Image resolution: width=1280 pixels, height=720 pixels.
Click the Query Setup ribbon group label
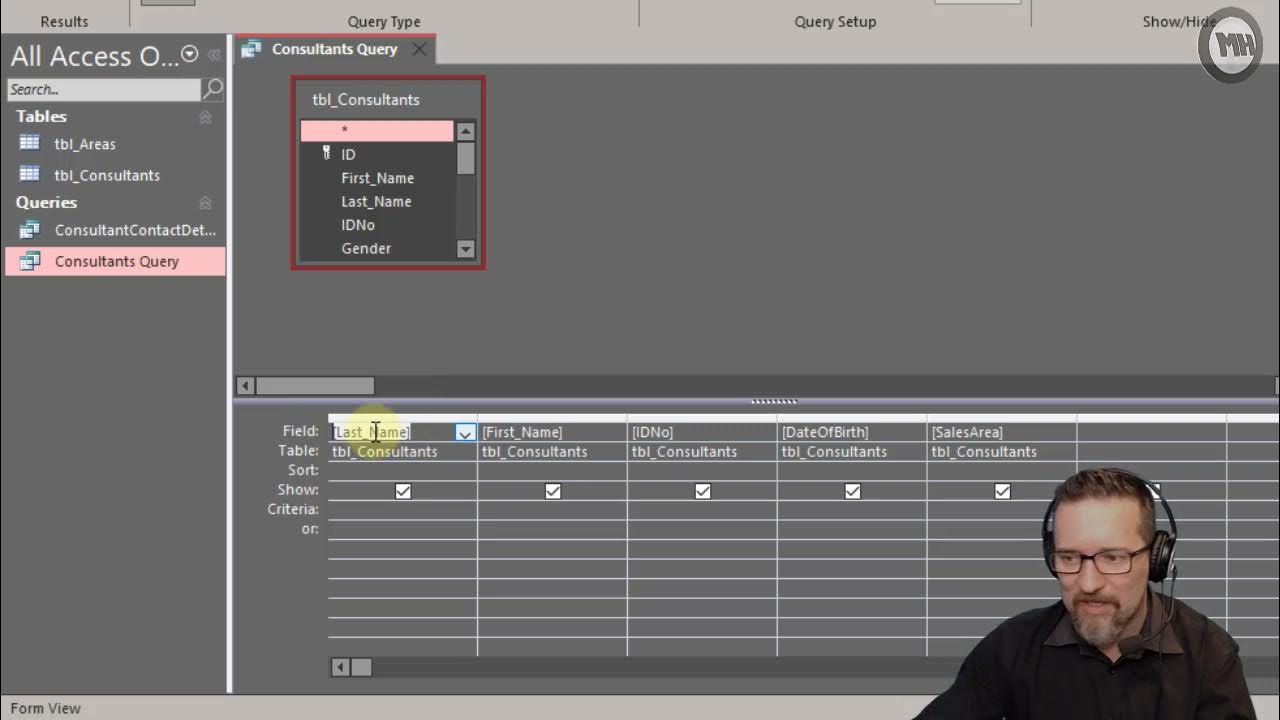point(835,21)
